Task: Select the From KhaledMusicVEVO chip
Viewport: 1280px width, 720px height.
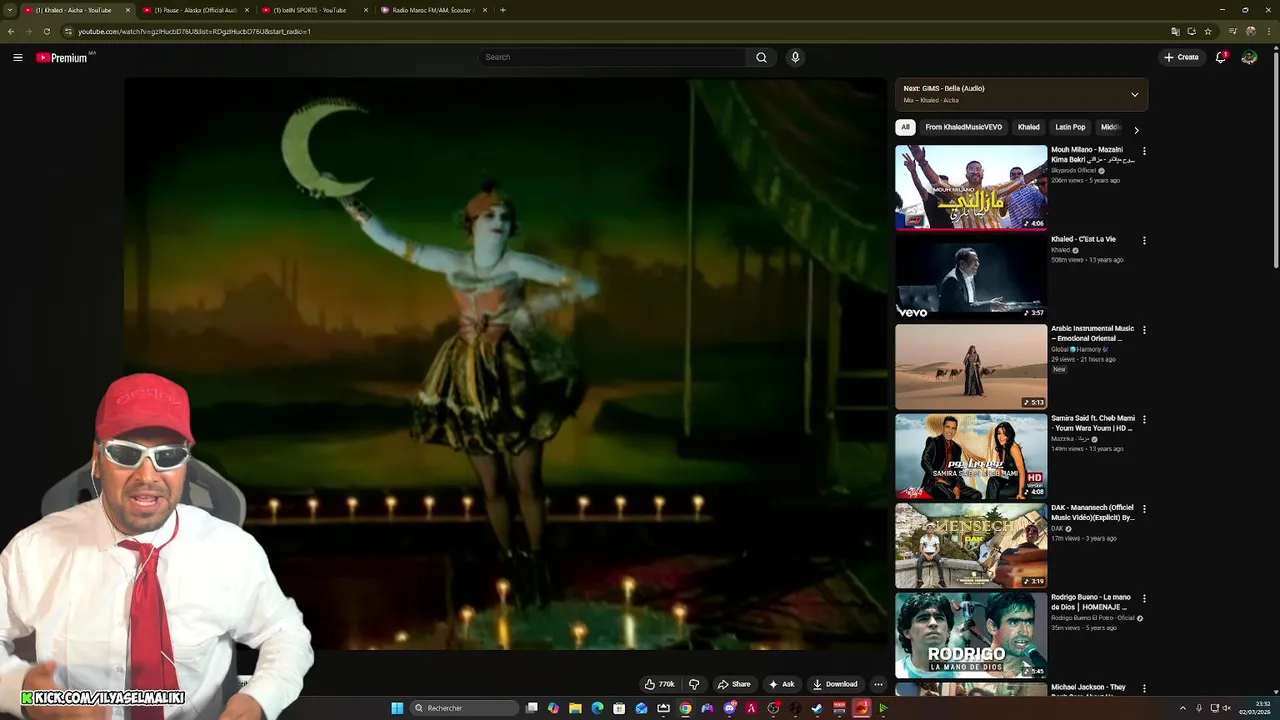Action: click(963, 127)
